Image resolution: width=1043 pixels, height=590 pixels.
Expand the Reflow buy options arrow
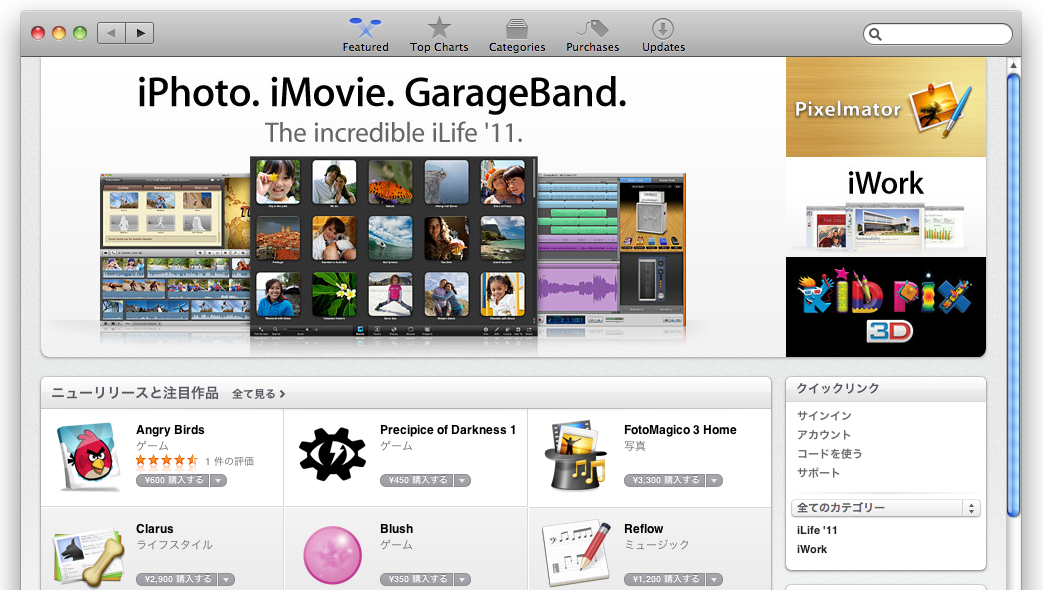point(714,579)
